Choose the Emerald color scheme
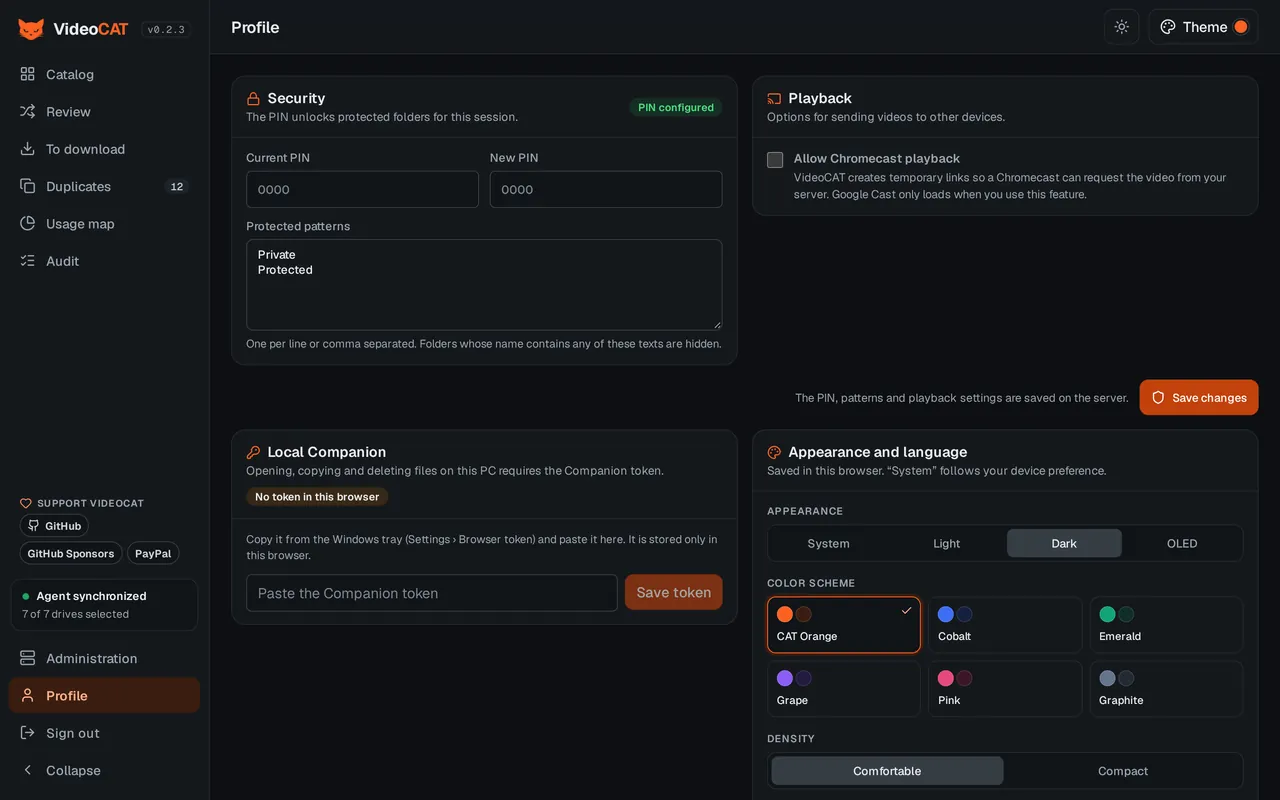 (1166, 625)
